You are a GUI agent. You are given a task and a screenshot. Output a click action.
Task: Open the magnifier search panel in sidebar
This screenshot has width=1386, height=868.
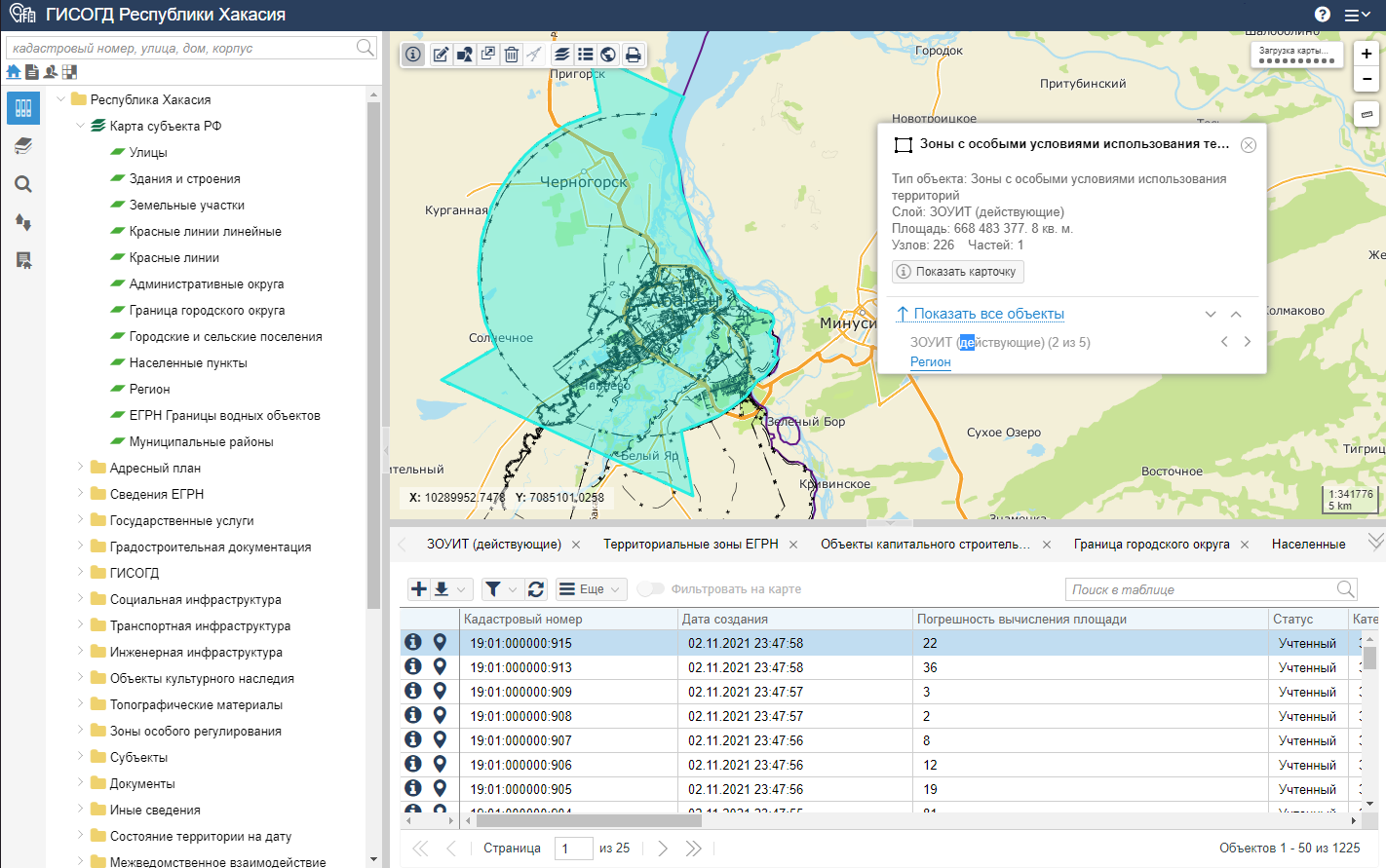[23, 184]
